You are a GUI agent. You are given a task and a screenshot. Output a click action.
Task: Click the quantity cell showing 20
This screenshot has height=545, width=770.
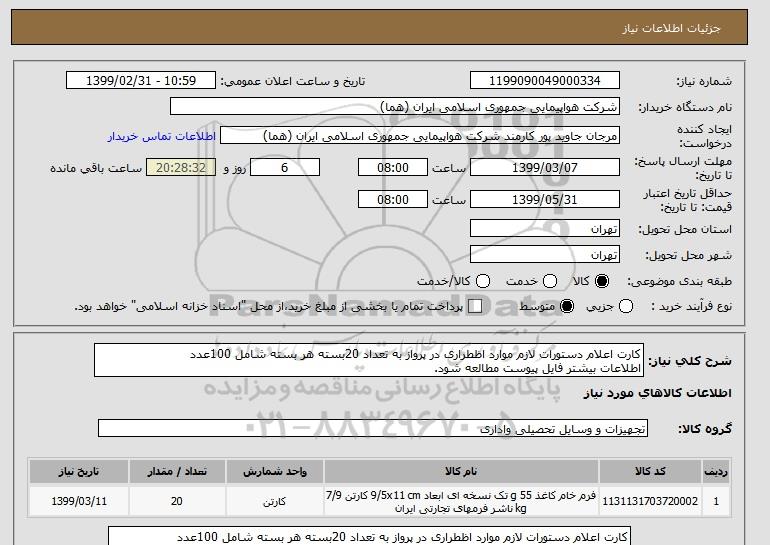pyautogui.click(x=177, y=501)
